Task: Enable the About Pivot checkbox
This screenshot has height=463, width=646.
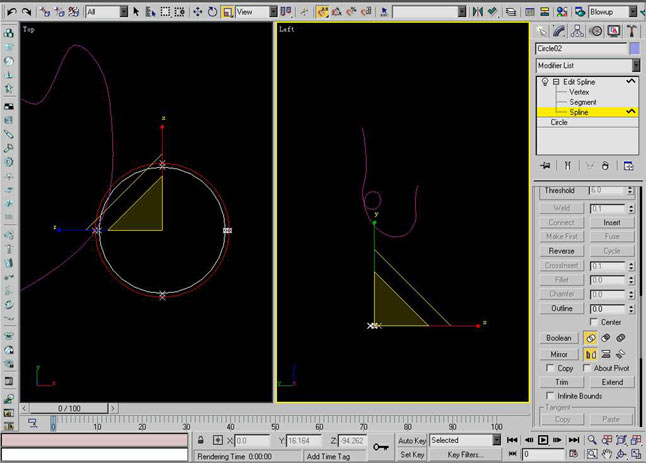Action: (587, 368)
